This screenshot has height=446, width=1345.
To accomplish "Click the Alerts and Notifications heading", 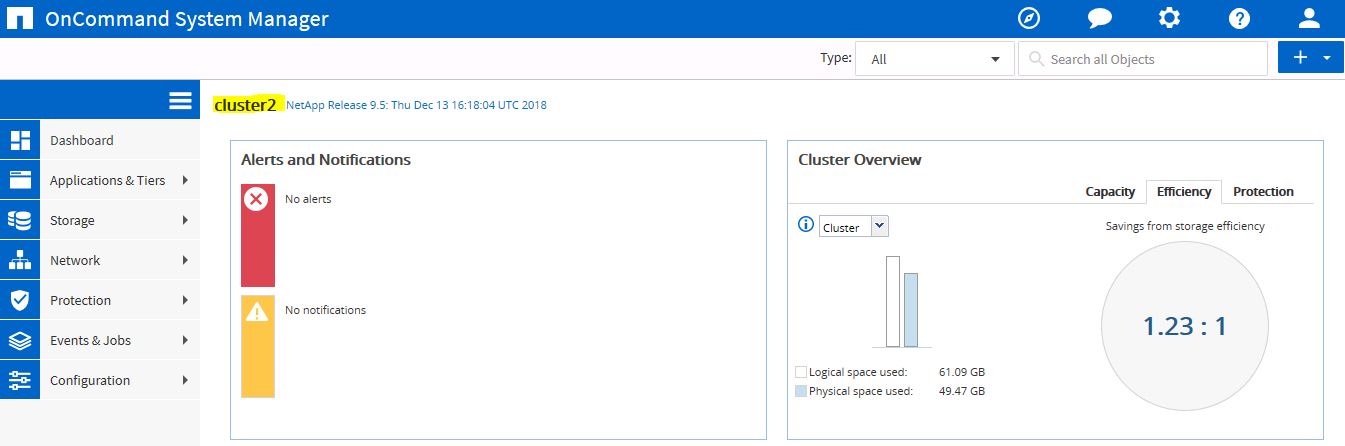I will [326, 160].
